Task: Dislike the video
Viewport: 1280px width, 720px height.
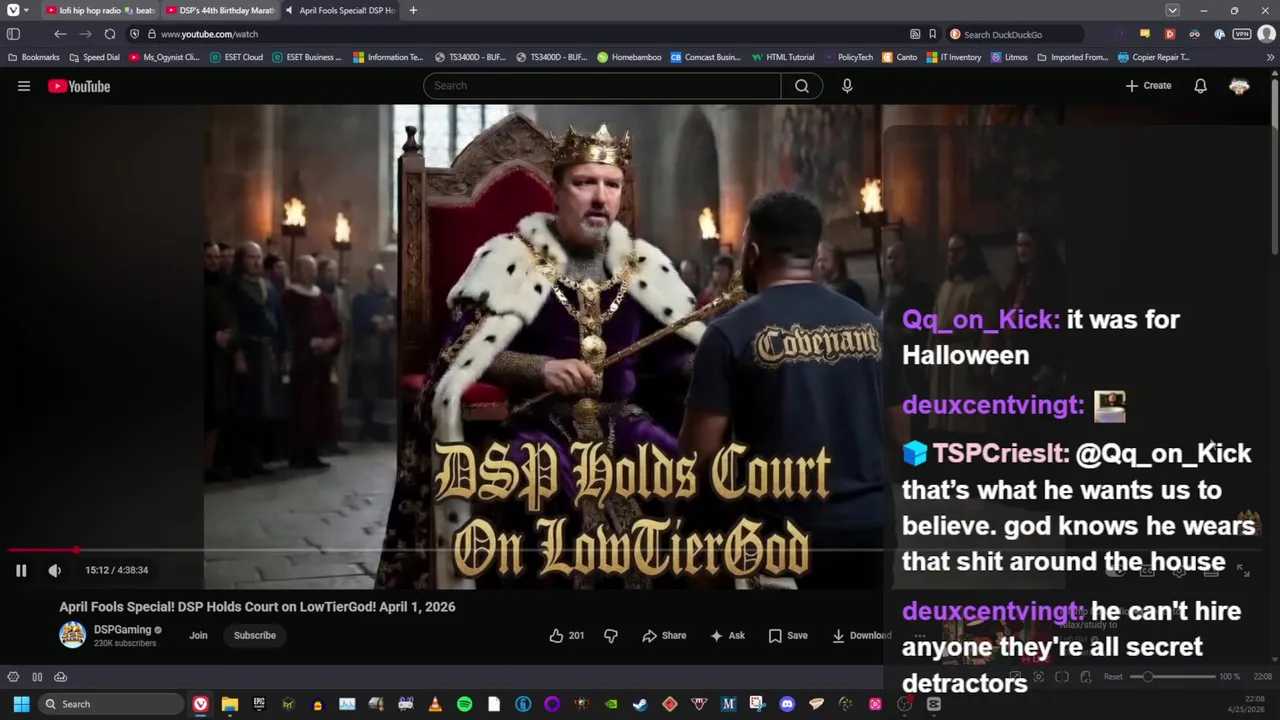Action: [611, 635]
